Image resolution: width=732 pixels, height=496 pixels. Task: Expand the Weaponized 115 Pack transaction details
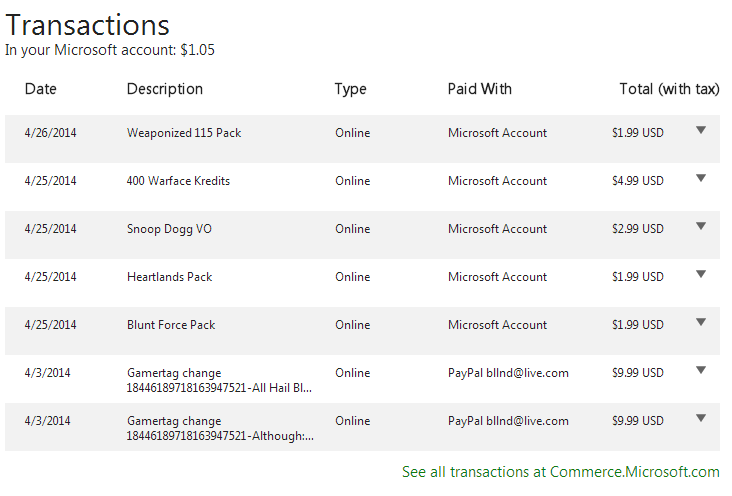[x=701, y=130]
